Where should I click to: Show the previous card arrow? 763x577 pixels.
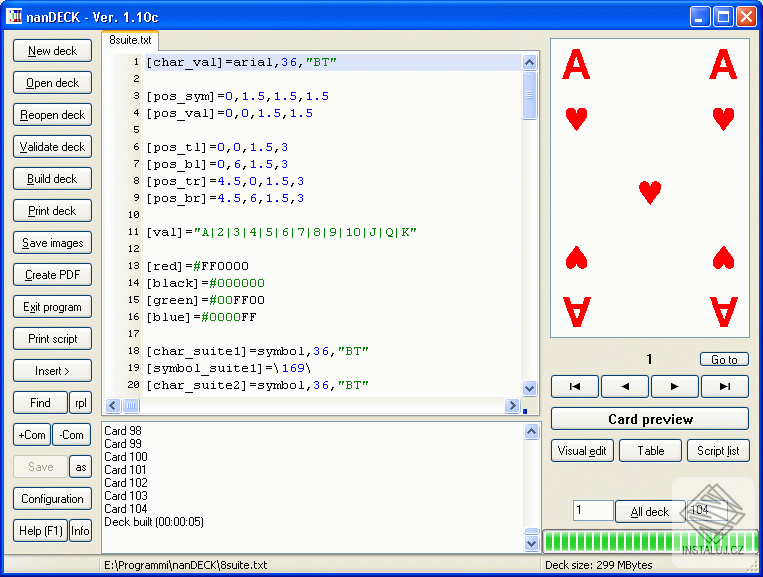(x=625, y=386)
